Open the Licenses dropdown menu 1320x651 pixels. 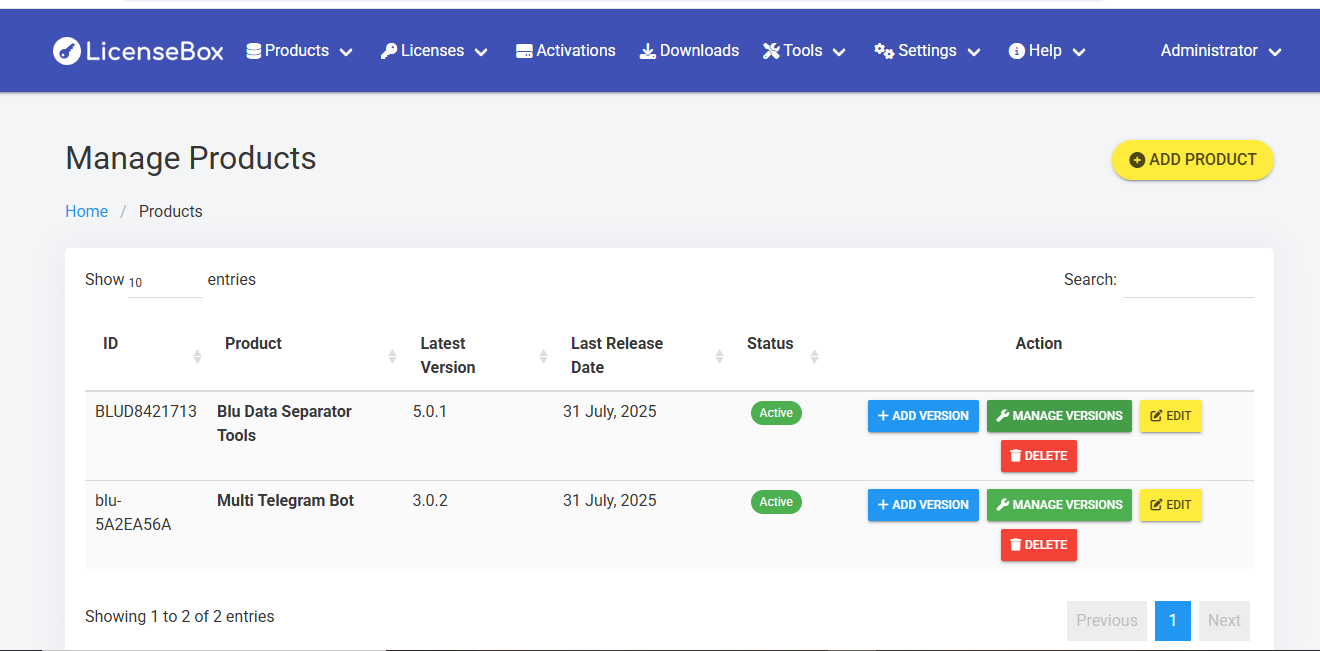(x=434, y=51)
